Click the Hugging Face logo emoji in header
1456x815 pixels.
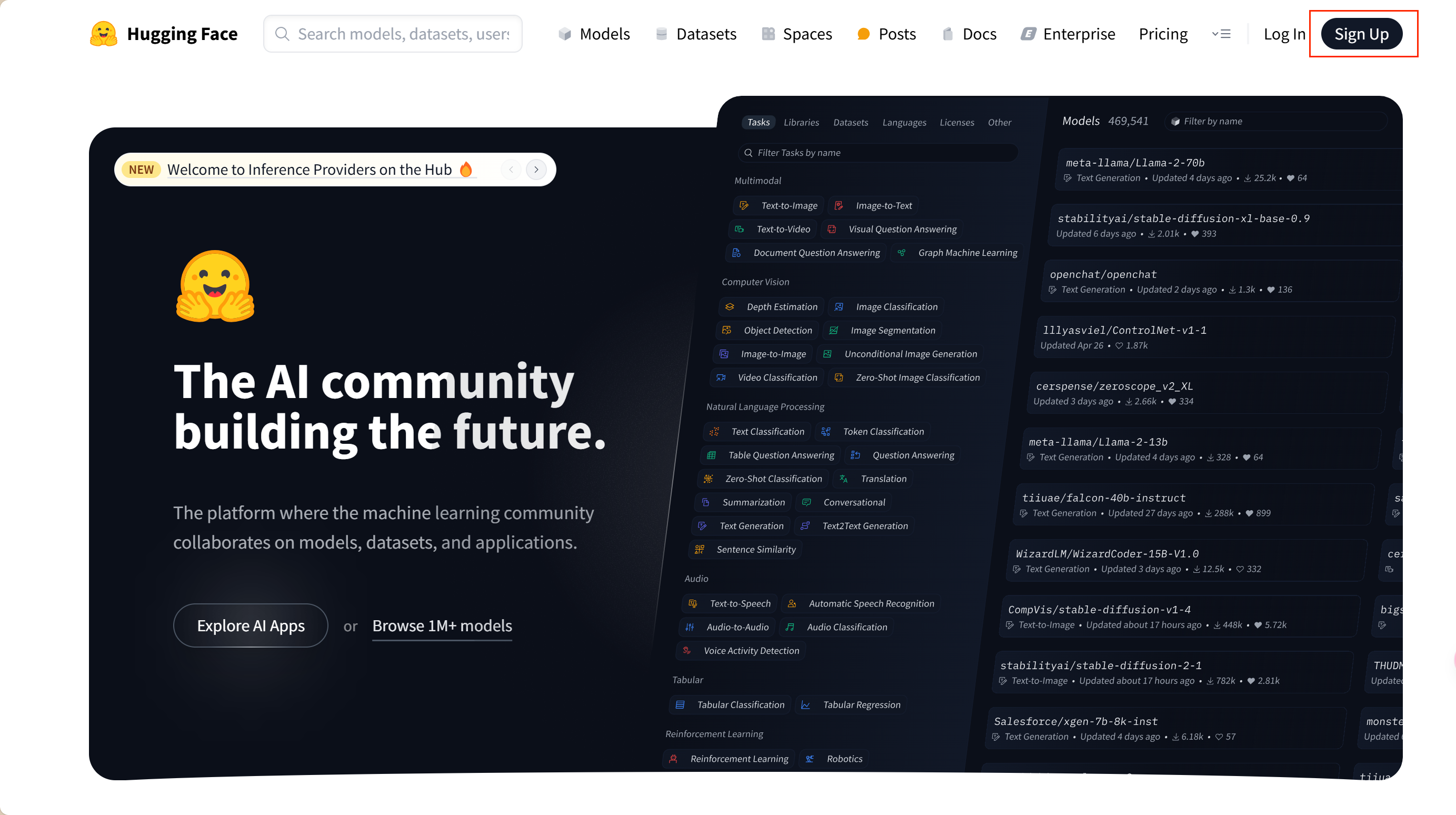pyautogui.click(x=103, y=34)
